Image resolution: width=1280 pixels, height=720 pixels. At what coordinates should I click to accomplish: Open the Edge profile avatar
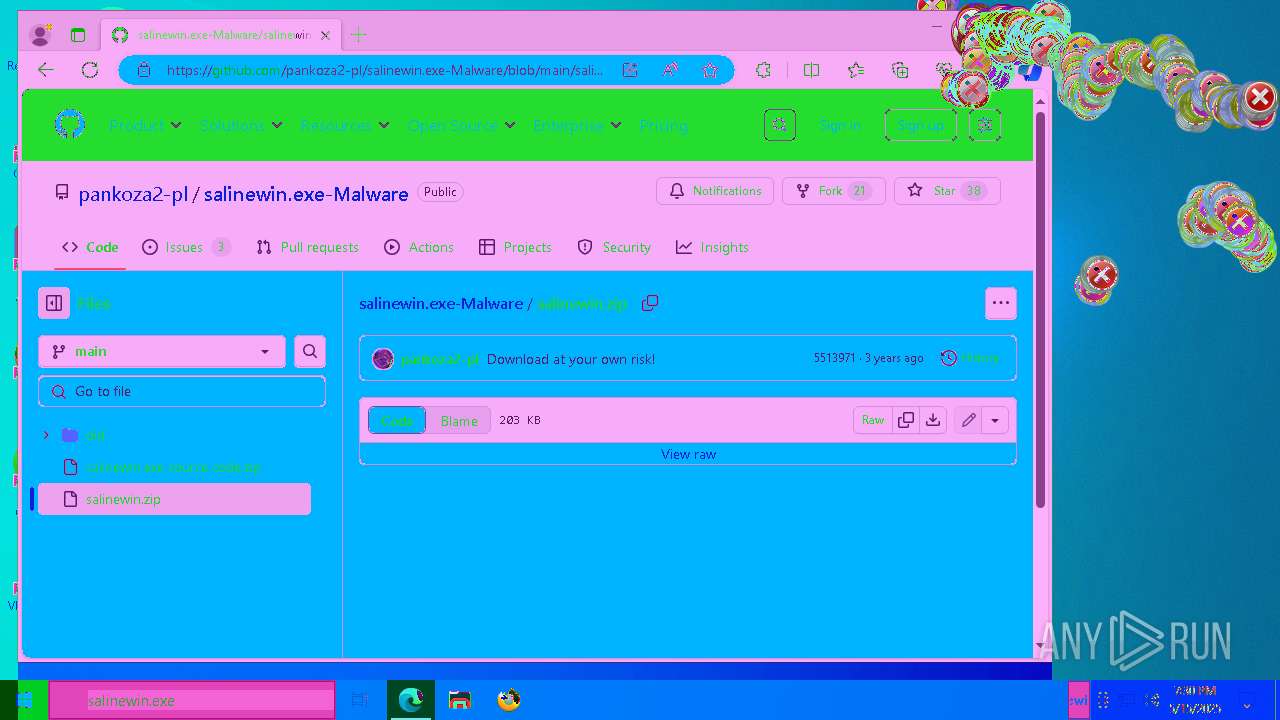(x=41, y=35)
